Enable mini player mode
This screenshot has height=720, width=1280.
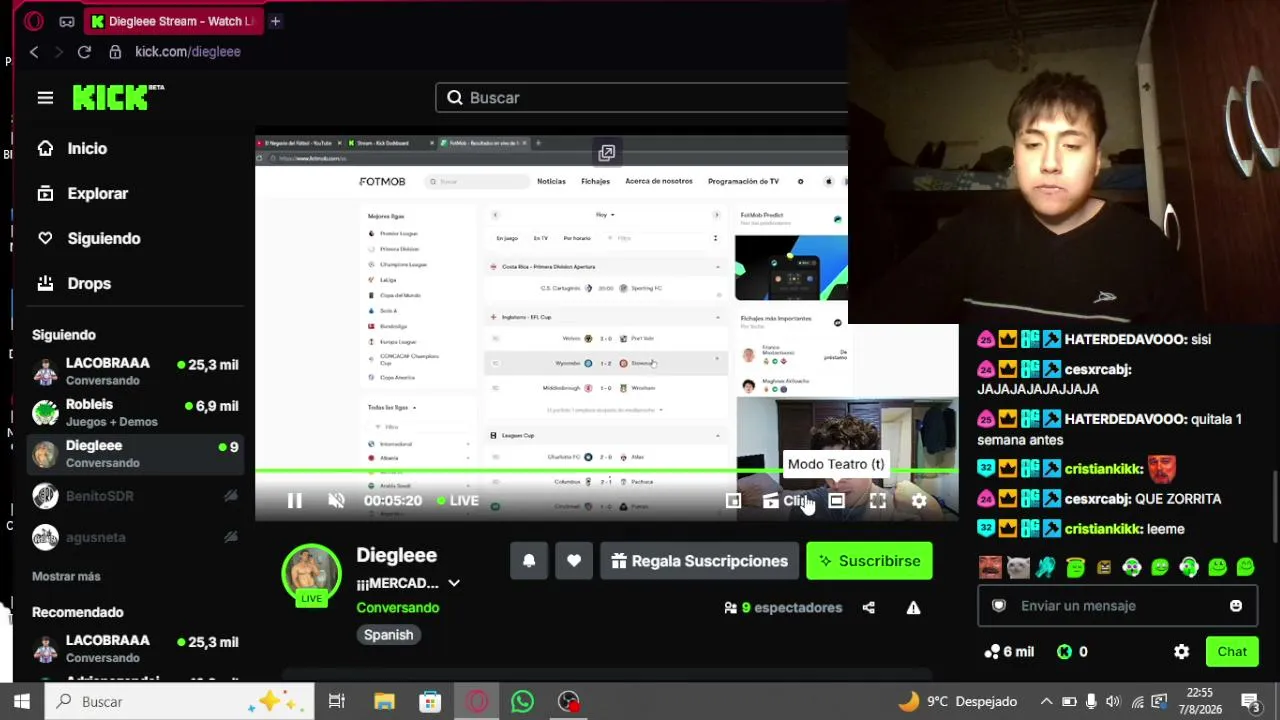pos(734,501)
